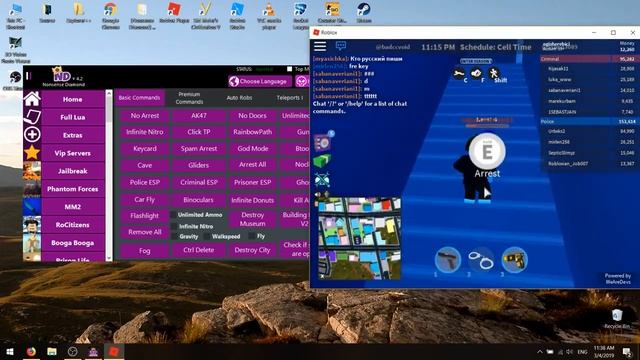The height and width of the screenshot is (360, 640).
Task: Click the Infinite Donuts button
Action: pyautogui.click(x=253, y=200)
